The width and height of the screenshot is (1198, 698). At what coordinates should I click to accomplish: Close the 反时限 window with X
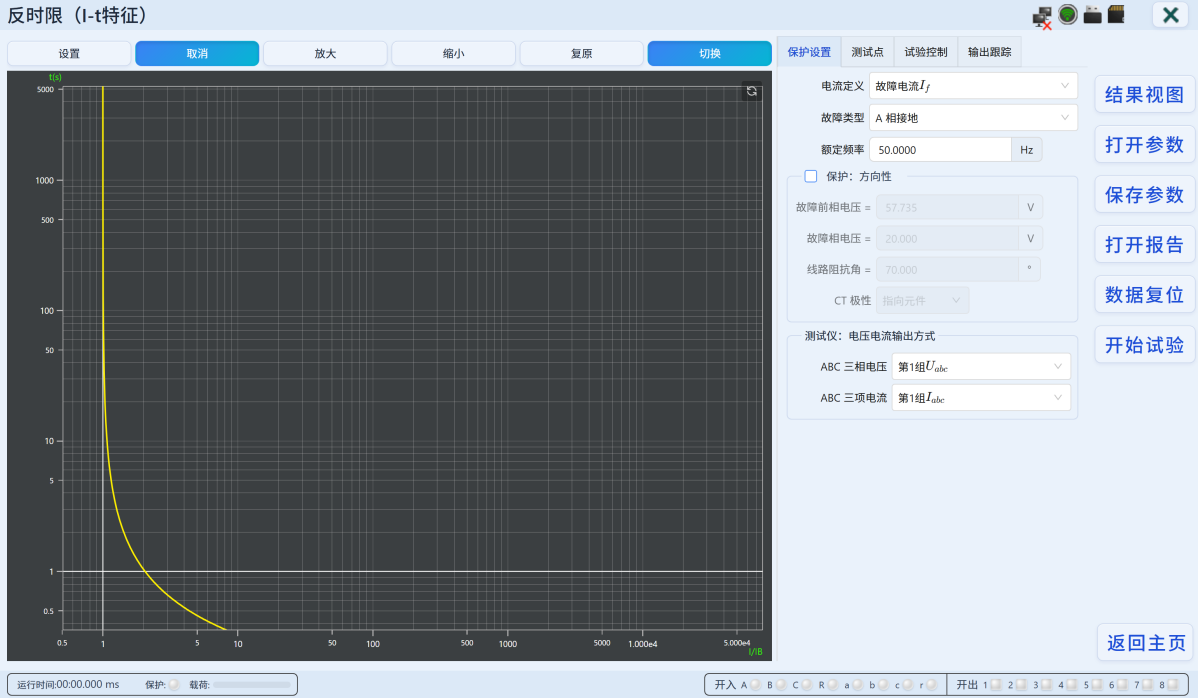tap(1170, 15)
